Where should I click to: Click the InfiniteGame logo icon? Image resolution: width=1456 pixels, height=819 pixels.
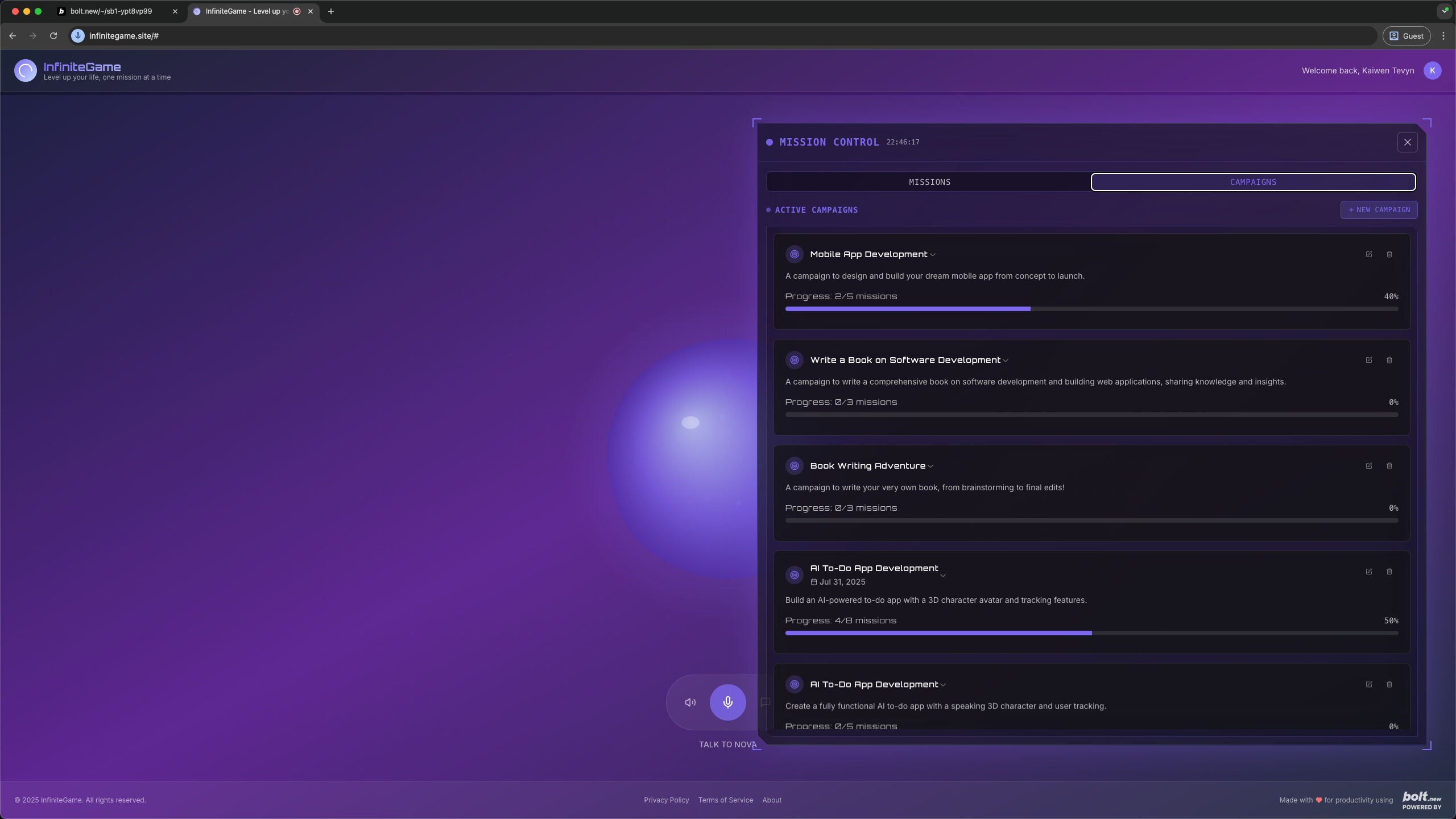click(x=26, y=71)
